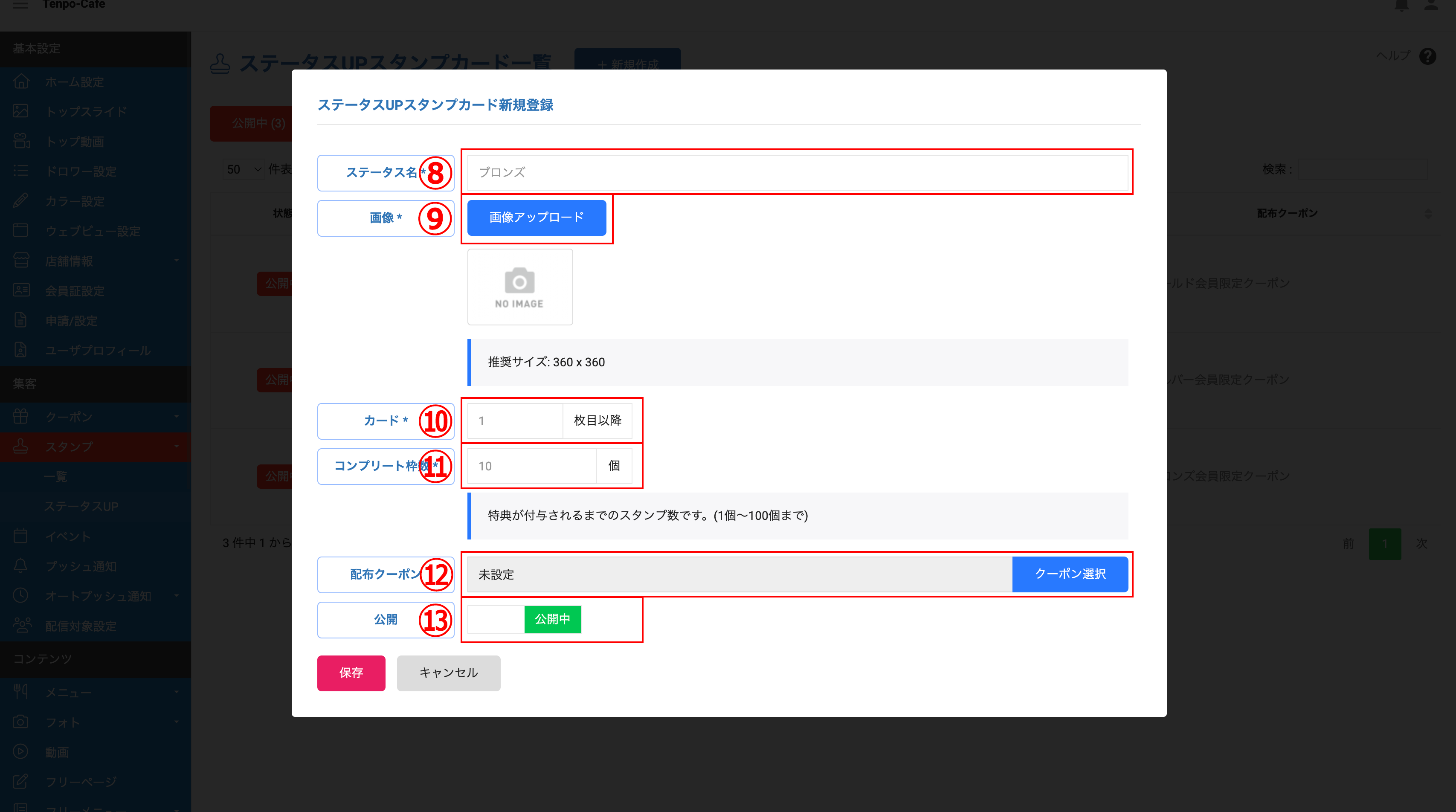
Task: Open 一覧 under スタンプ menu
Action: pyautogui.click(x=56, y=476)
